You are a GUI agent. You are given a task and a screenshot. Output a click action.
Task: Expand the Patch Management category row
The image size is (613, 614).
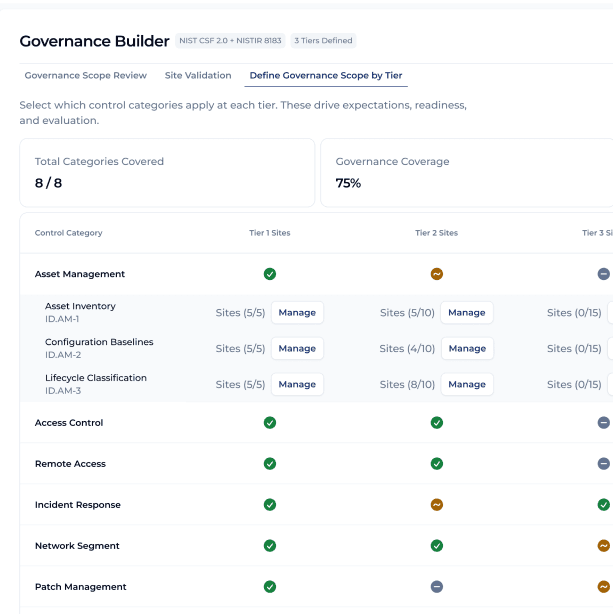(81, 587)
